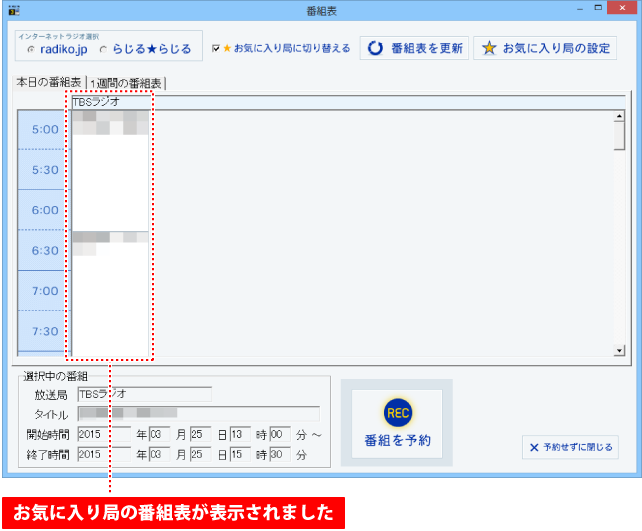This screenshot has width=642, height=531.
Task: Click the 終了時間 month field
Action: click(159, 454)
